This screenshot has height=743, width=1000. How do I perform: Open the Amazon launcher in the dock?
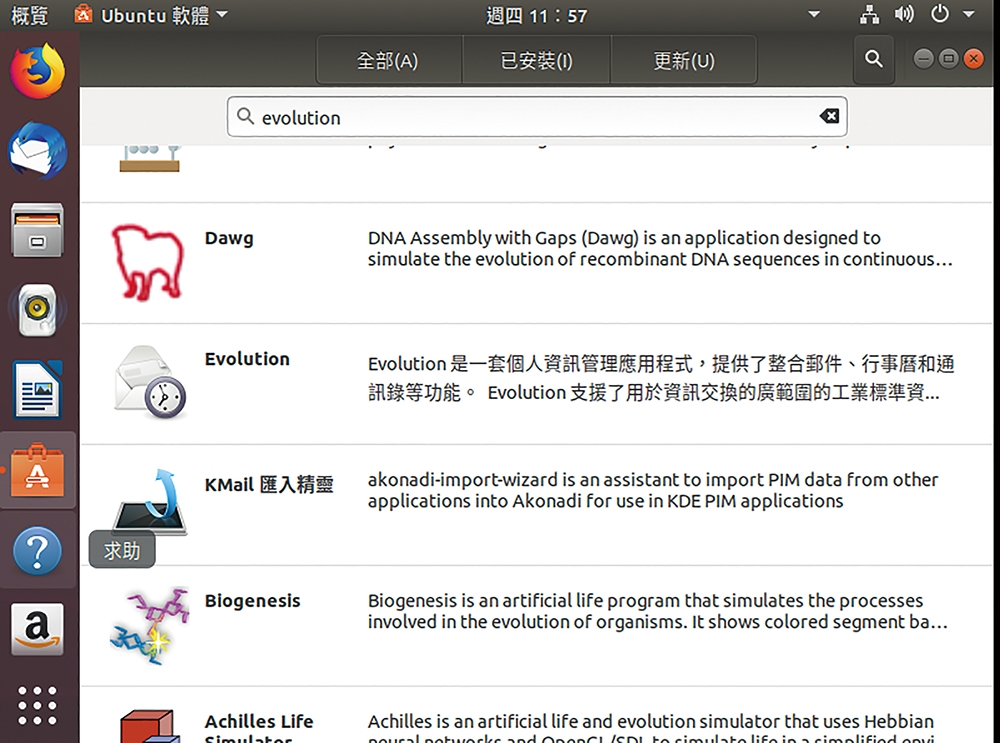click(x=38, y=629)
